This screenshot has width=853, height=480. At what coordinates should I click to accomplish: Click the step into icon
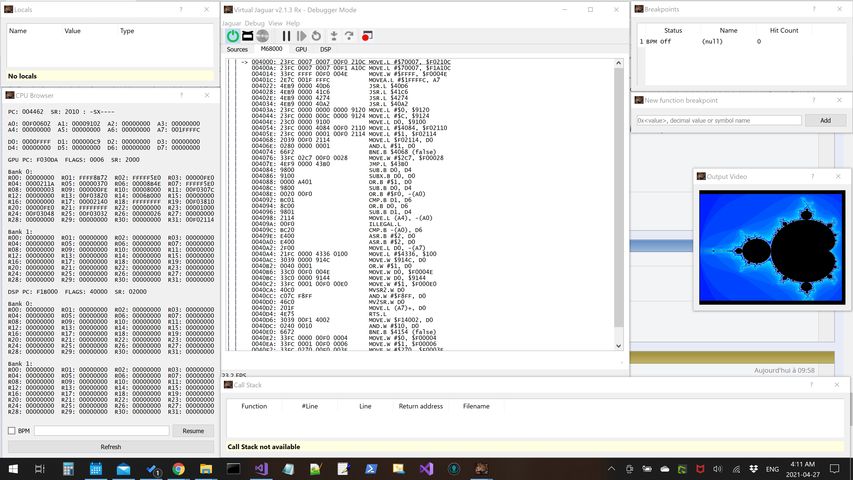[x=332, y=36]
